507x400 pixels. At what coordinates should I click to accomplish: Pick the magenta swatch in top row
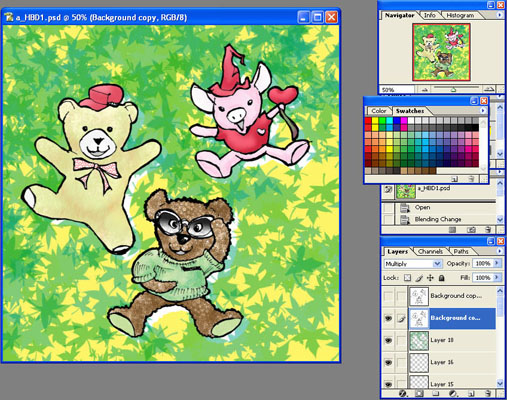[404, 121]
